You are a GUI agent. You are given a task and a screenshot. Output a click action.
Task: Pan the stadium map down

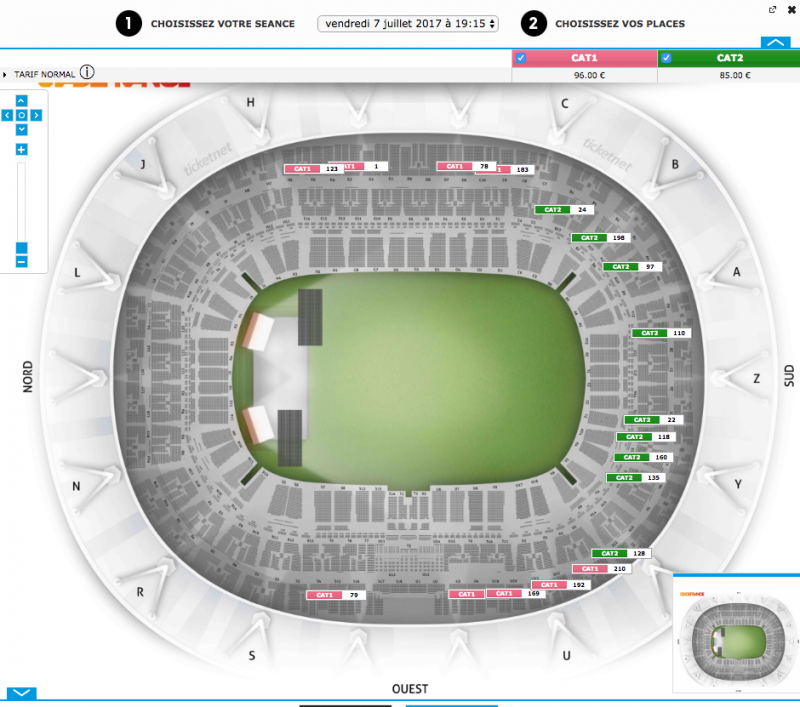(x=21, y=130)
